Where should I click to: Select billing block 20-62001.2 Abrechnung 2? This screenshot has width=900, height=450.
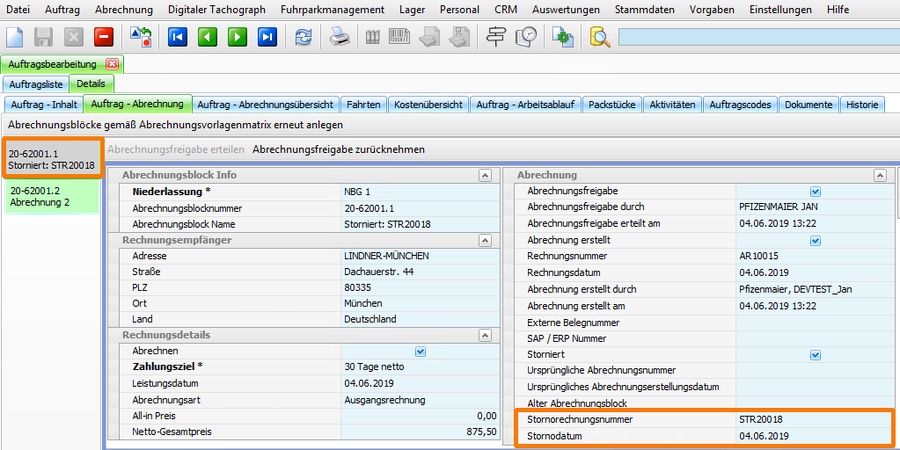[x=51, y=195]
